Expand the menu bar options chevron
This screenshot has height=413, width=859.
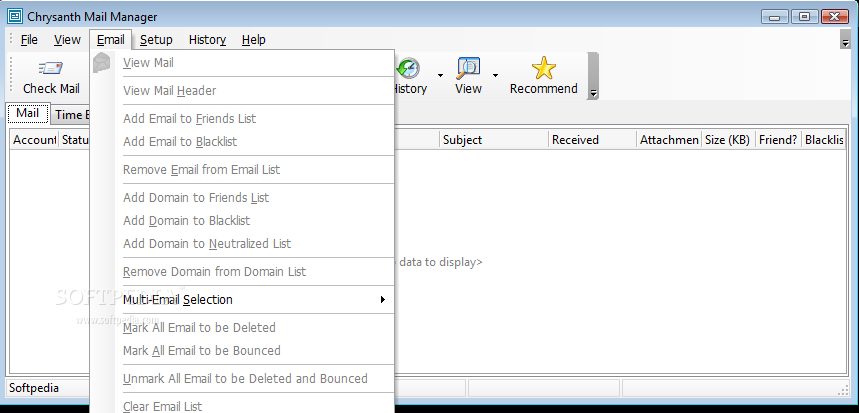pyautogui.click(x=845, y=39)
